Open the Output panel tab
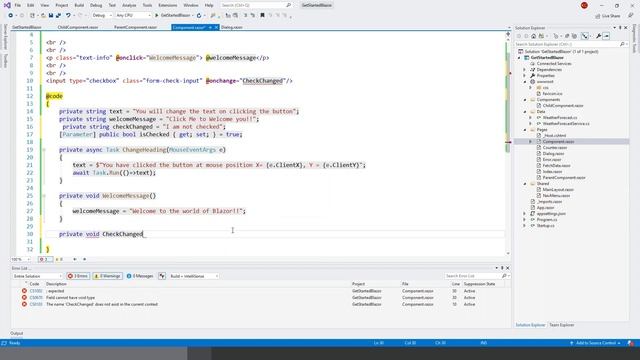This screenshot has height=360, width=640. click(17, 333)
